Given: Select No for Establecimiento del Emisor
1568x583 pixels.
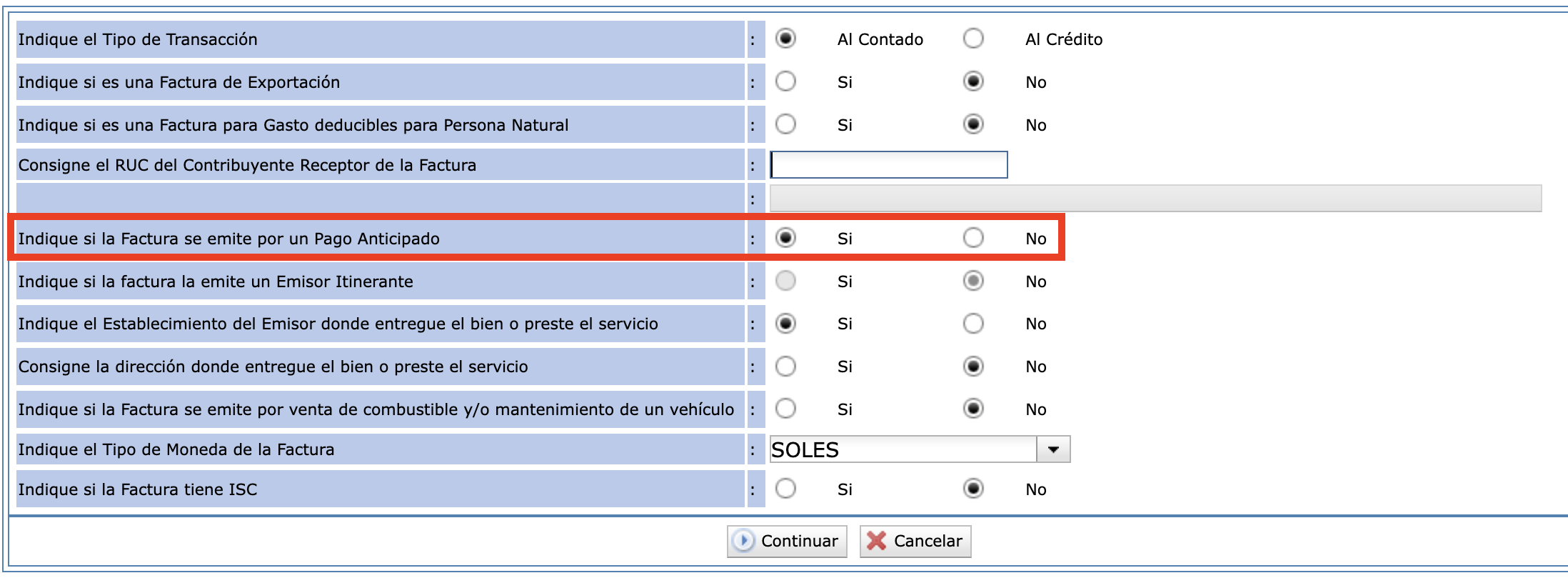Looking at the screenshot, I should [973, 324].
